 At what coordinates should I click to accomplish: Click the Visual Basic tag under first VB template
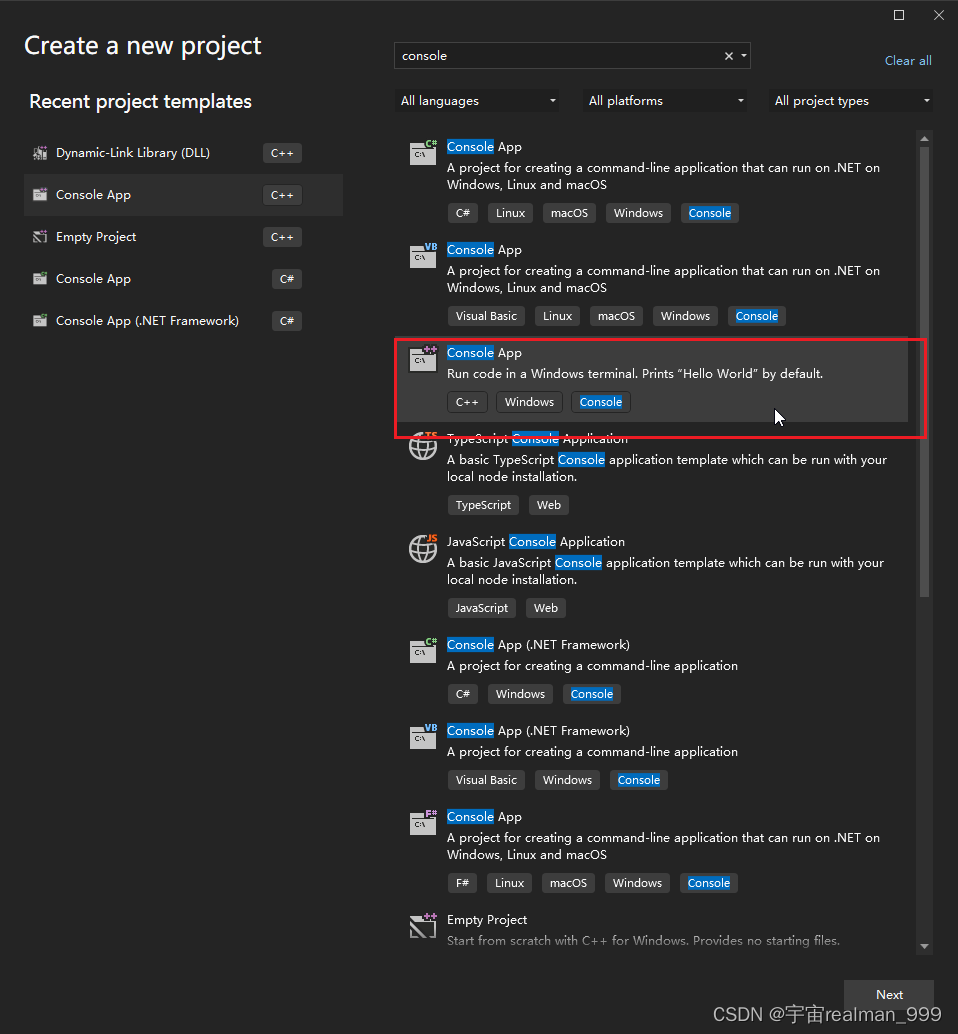[486, 316]
